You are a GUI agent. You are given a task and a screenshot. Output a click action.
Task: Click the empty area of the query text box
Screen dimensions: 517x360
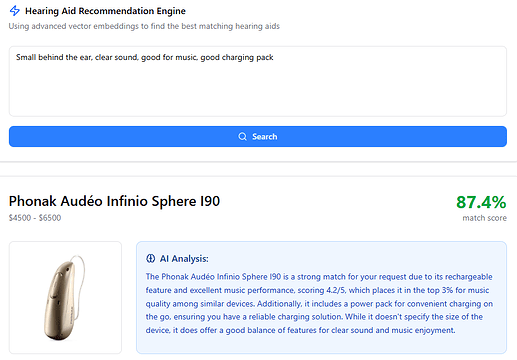click(x=258, y=92)
